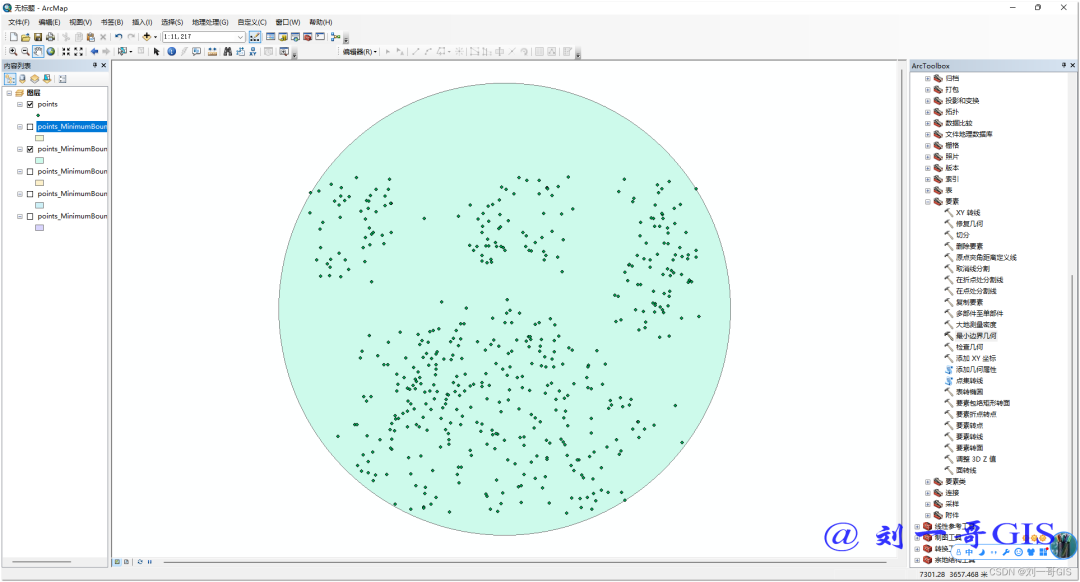1080x582 pixels.
Task: Open the ArcToolbox window icon
Action: [308, 37]
